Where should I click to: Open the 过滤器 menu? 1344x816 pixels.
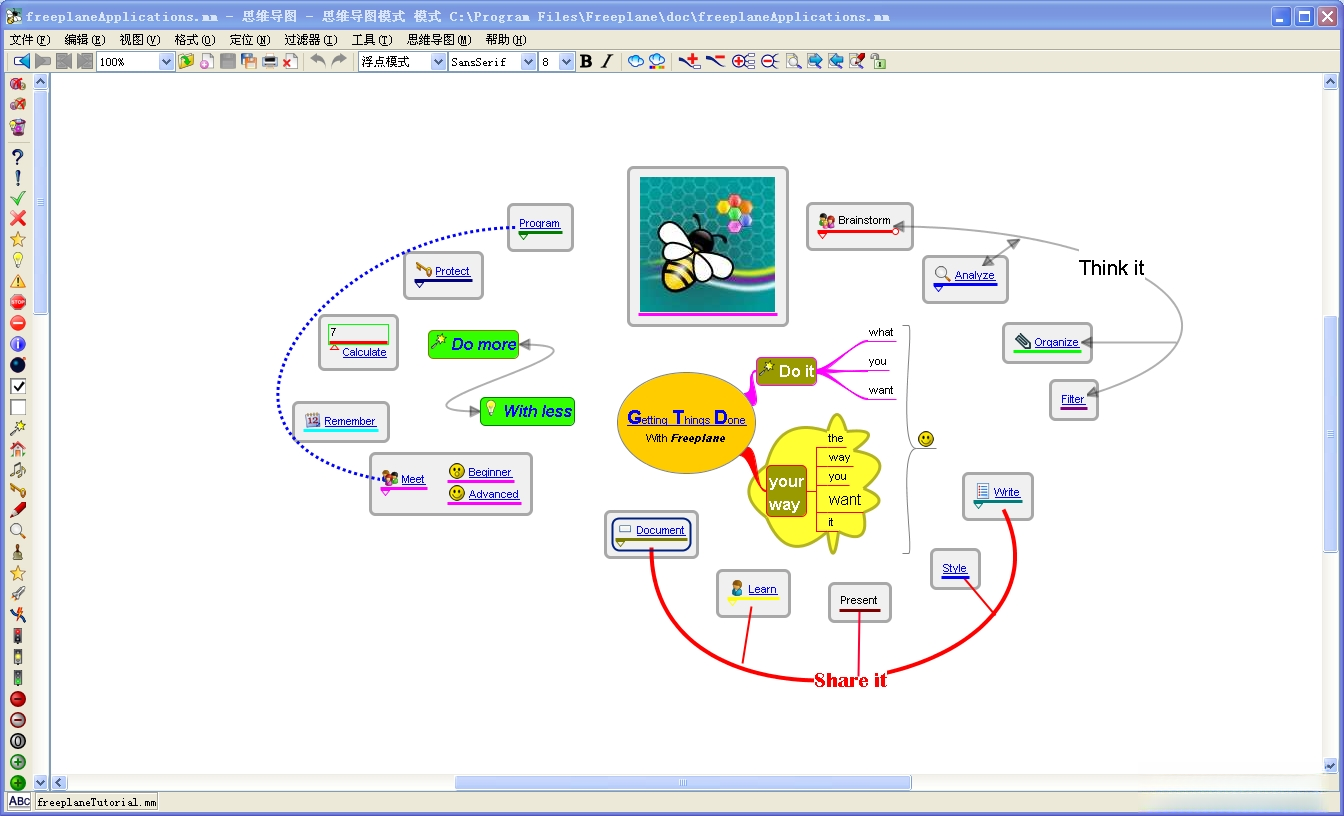pos(310,40)
